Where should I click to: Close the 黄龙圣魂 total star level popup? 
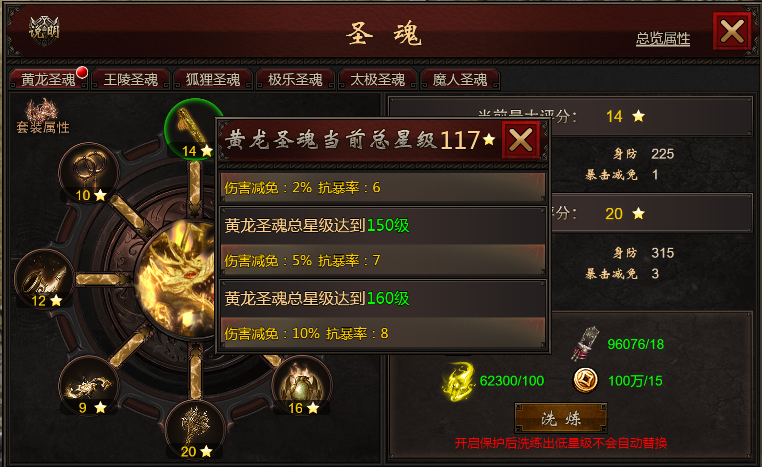tap(520, 140)
